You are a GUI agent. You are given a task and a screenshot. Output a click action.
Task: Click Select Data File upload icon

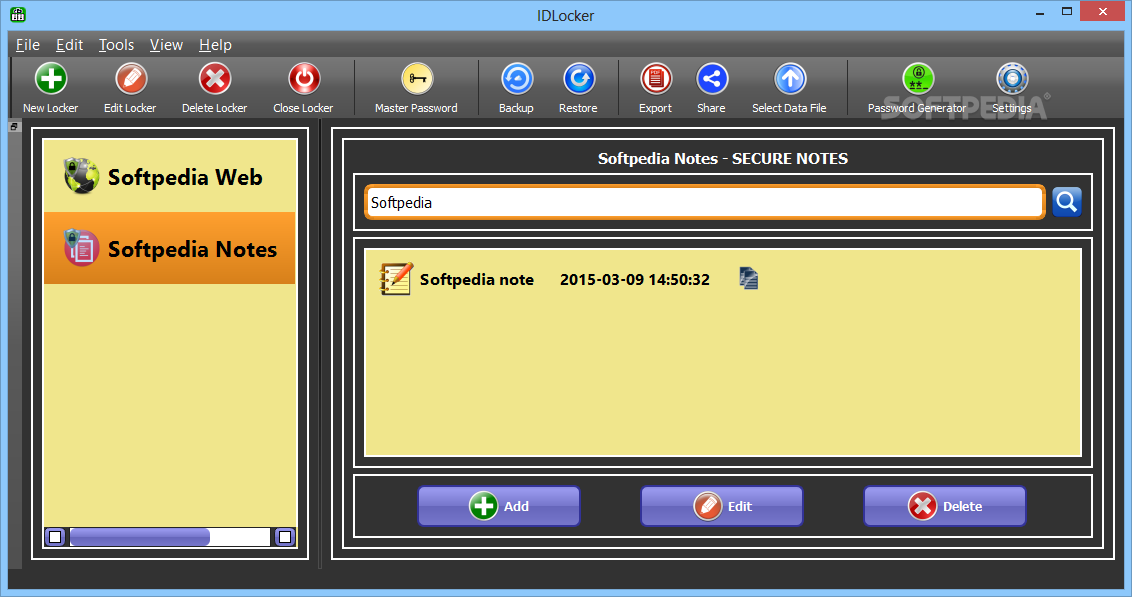point(790,79)
